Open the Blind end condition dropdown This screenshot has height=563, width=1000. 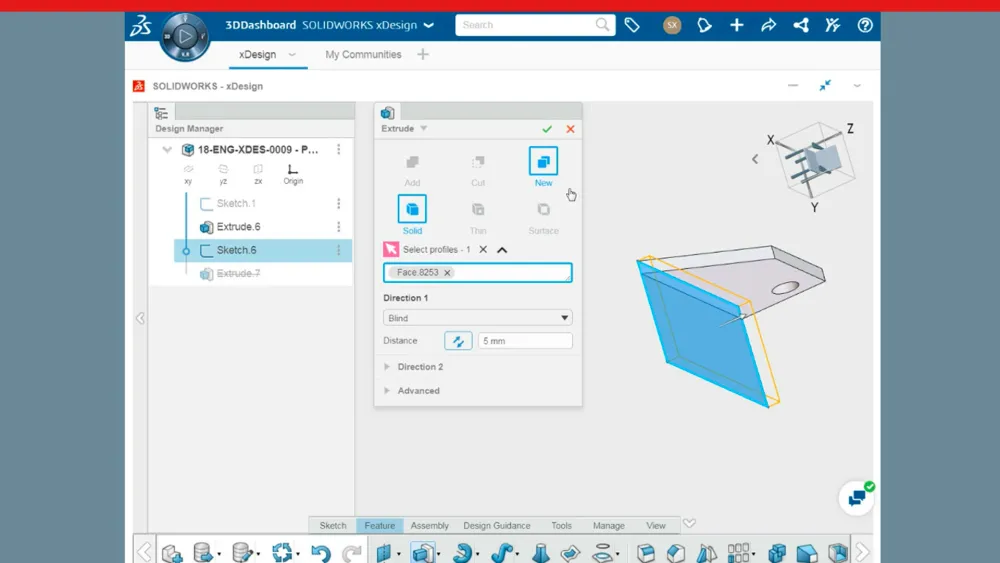(x=477, y=318)
